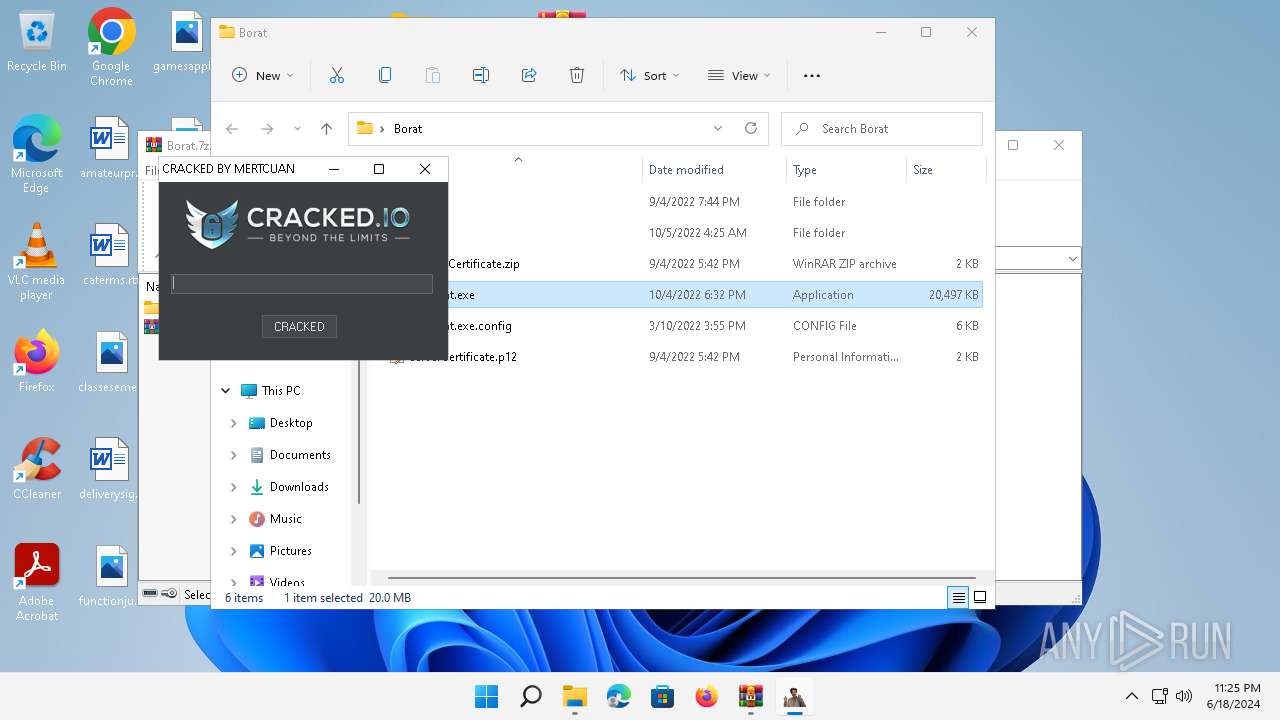Refresh the Borat folder view
The image size is (1280, 720).
click(x=751, y=128)
